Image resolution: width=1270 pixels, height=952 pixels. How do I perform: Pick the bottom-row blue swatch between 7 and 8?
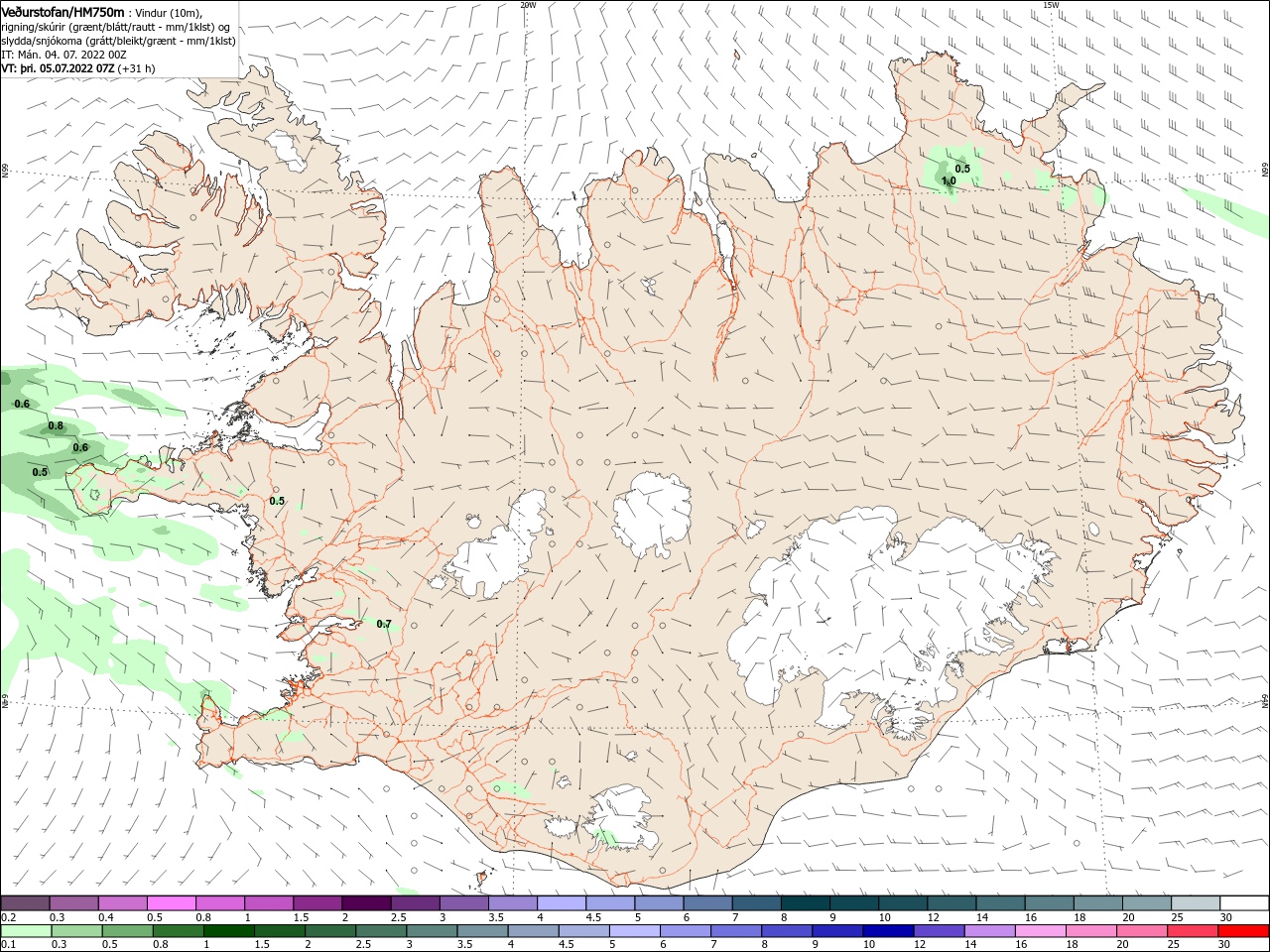[736, 931]
